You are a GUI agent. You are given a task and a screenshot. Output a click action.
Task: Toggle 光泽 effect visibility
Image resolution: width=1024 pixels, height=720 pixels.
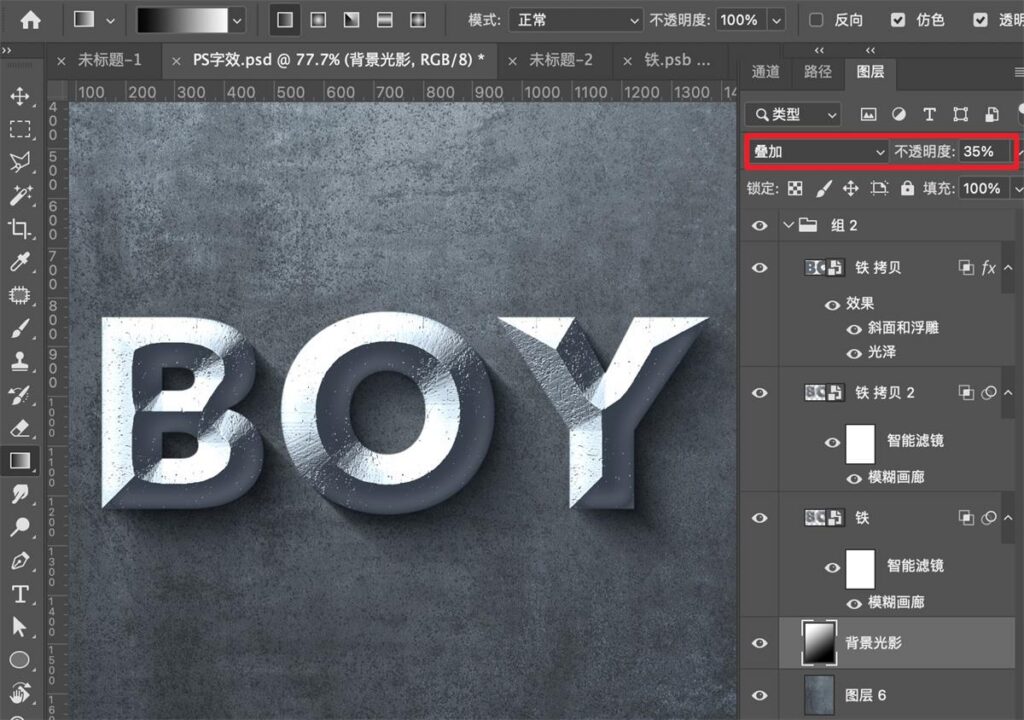[x=854, y=353]
